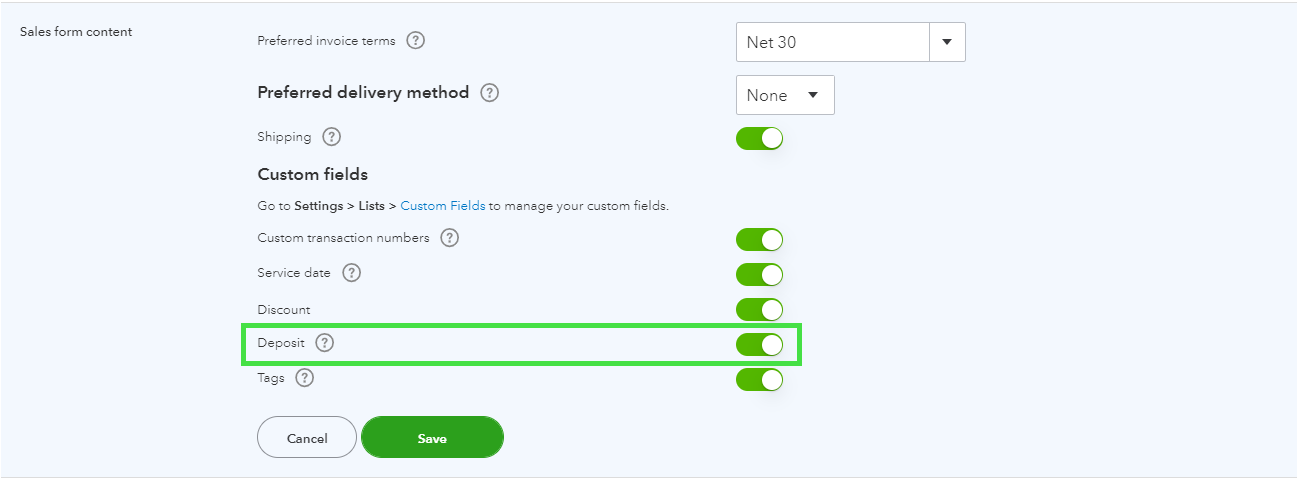Click the Service date help icon
The height and width of the screenshot is (480, 1297).
pos(351,273)
